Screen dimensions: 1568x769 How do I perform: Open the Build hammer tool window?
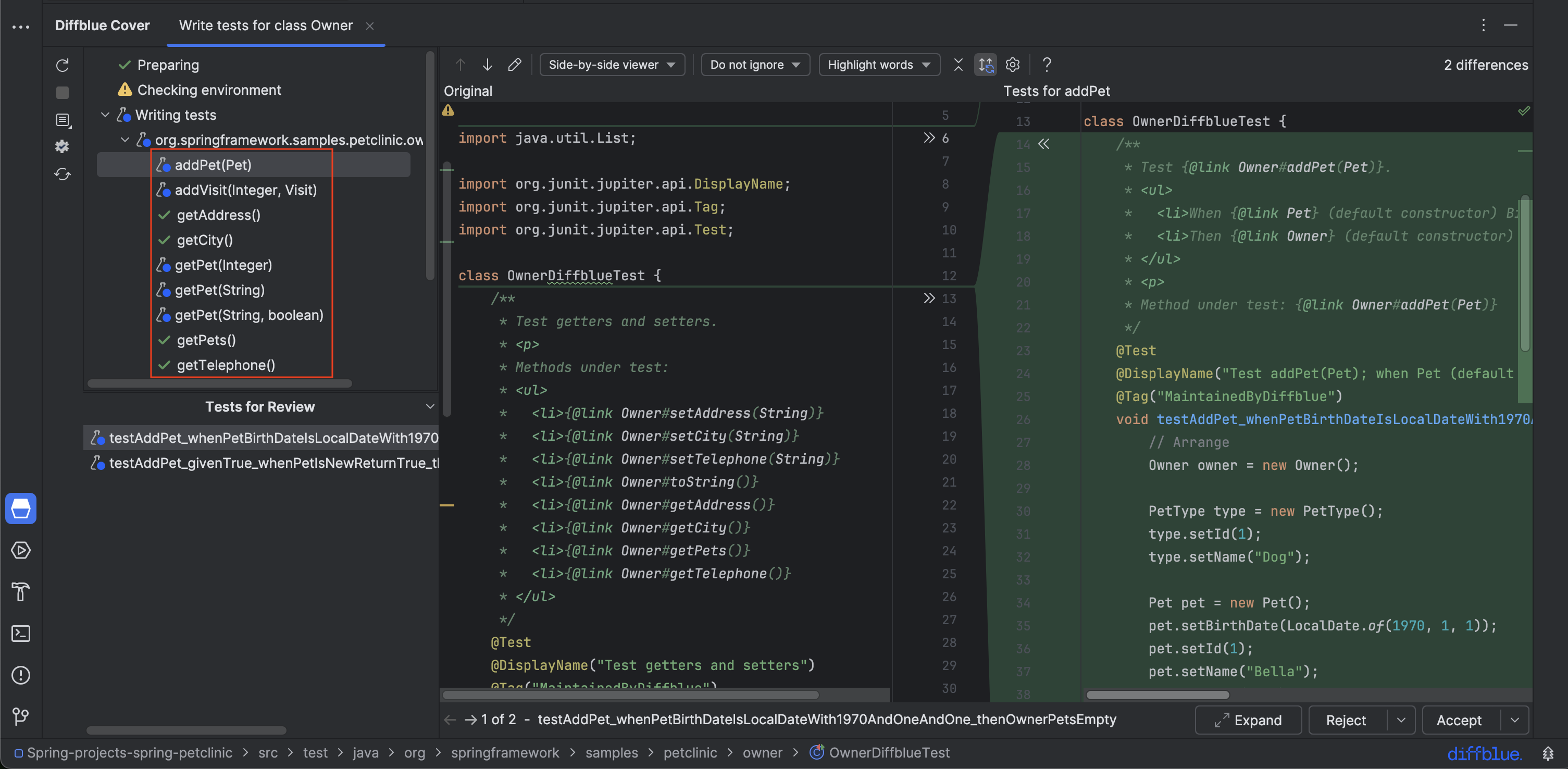pyautogui.click(x=21, y=592)
